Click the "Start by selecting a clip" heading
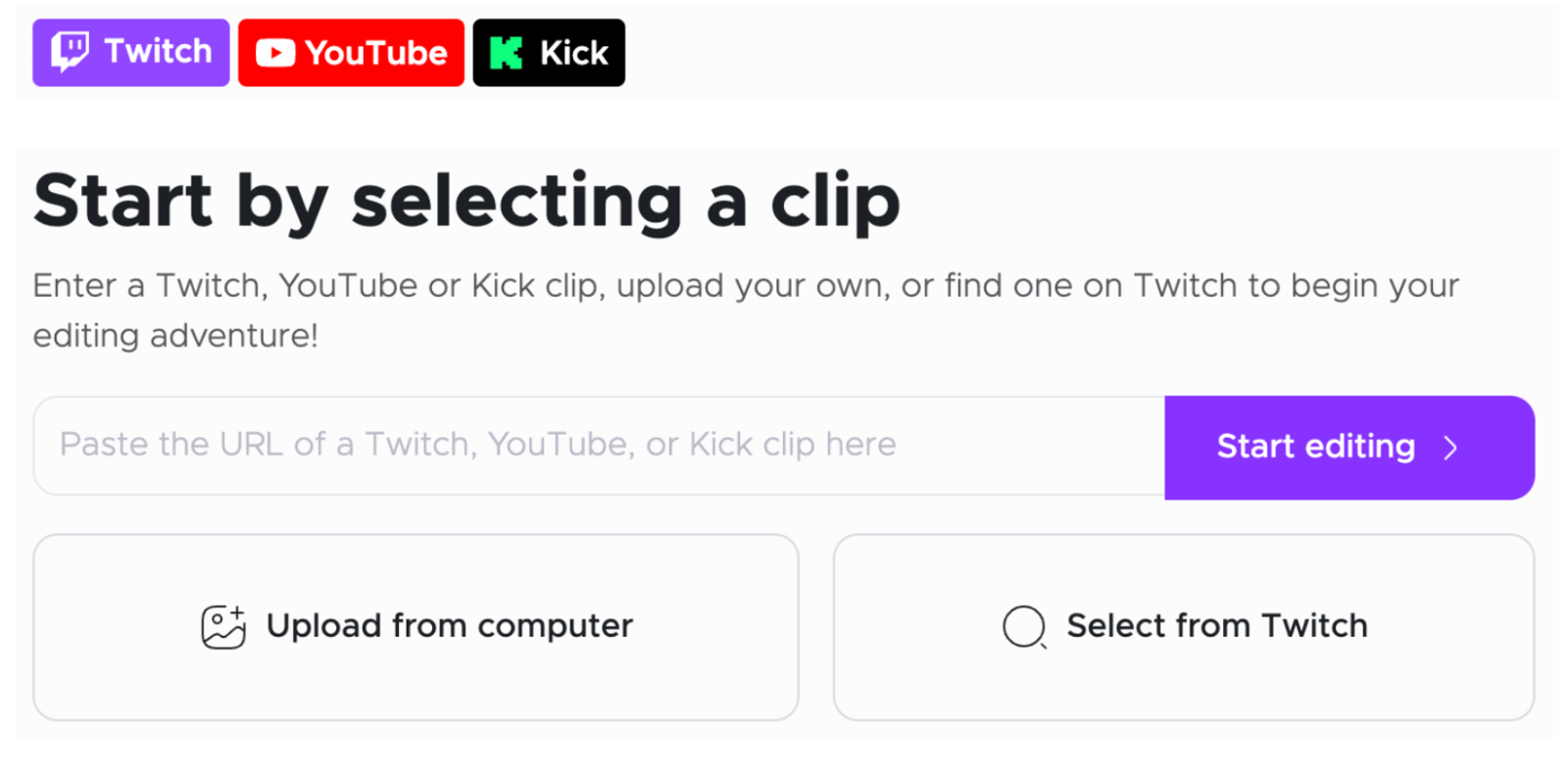 (x=465, y=200)
